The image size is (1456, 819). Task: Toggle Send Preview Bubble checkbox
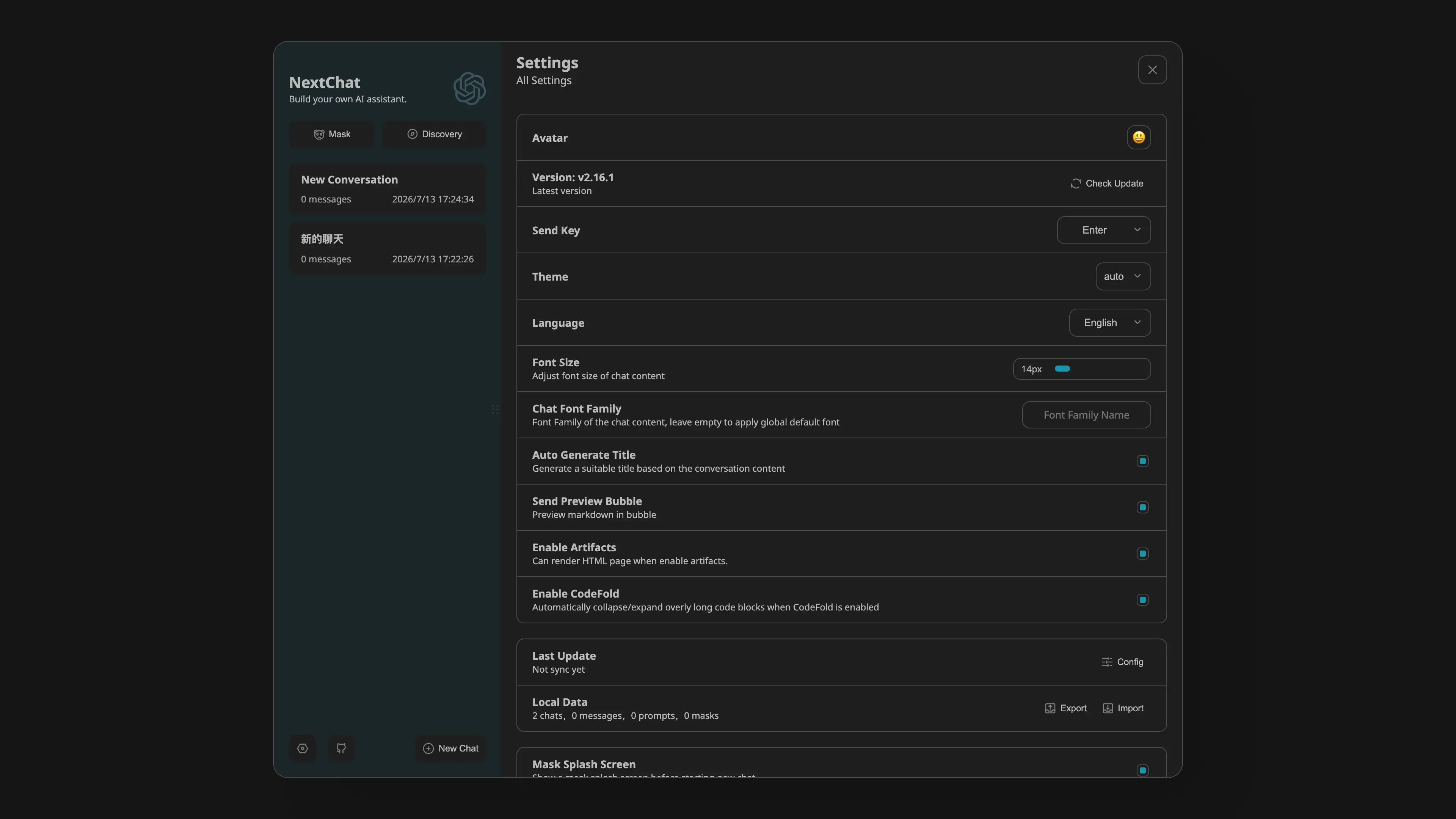(1142, 508)
